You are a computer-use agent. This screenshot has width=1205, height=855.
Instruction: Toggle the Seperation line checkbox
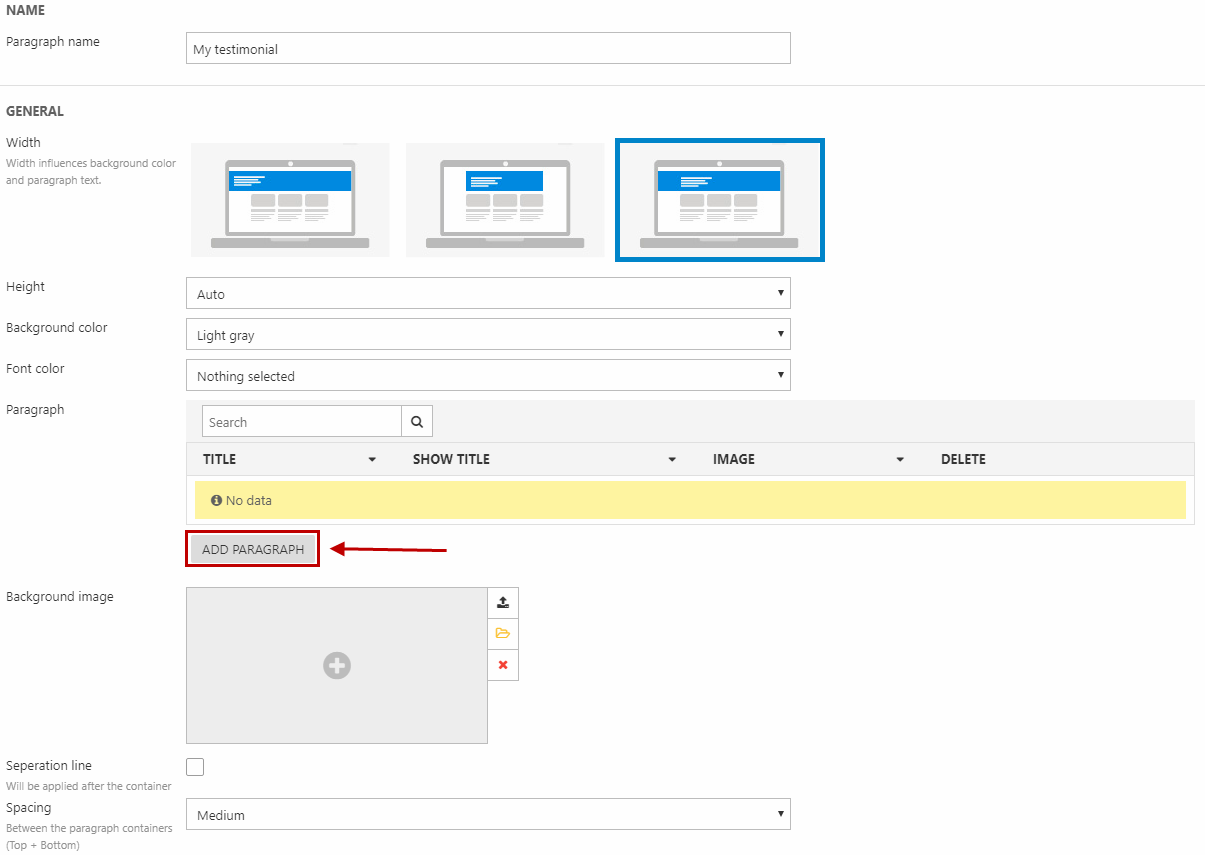(x=195, y=767)
